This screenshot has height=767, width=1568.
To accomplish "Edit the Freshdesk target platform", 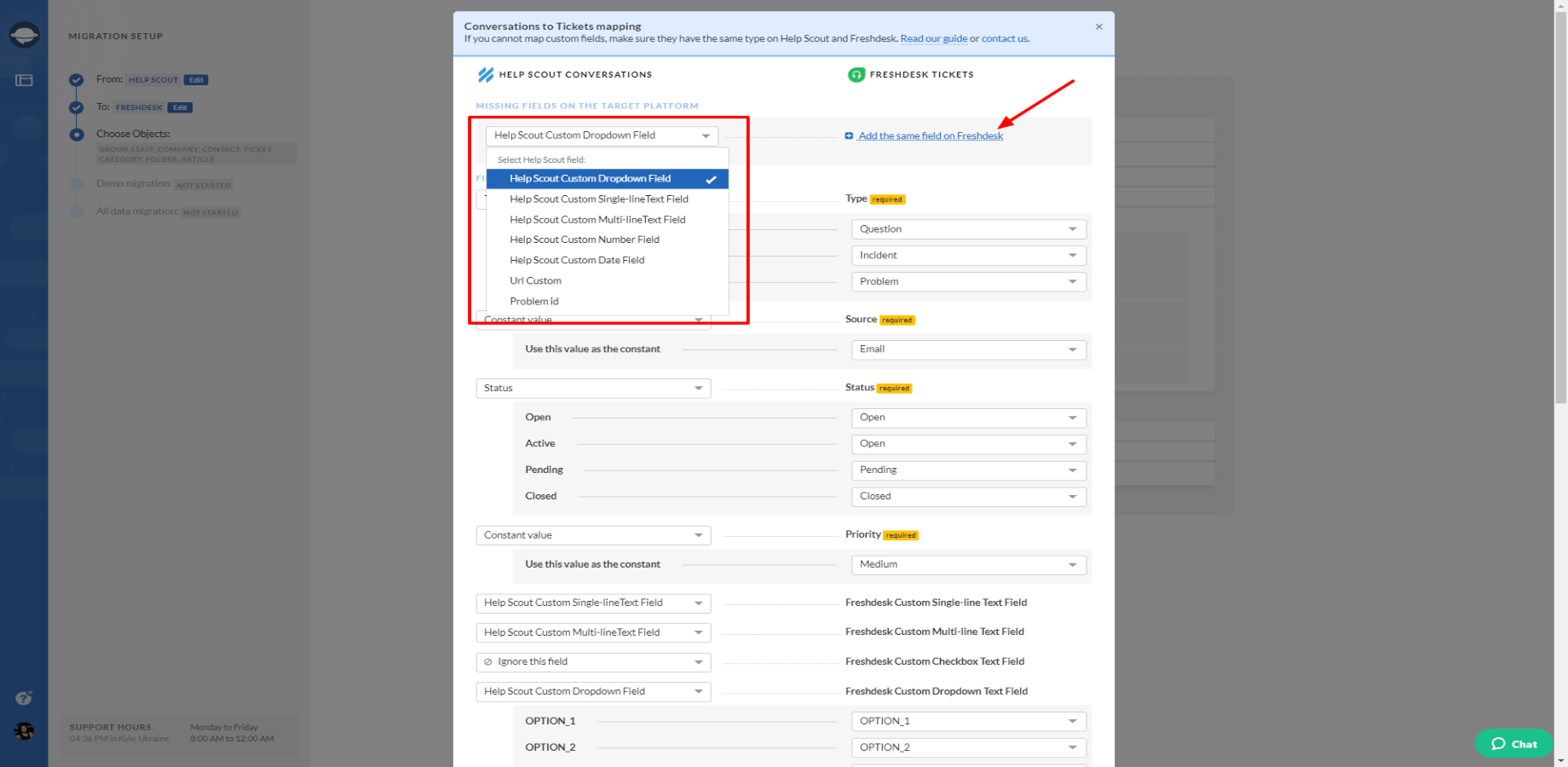I will tap(180, 107).
